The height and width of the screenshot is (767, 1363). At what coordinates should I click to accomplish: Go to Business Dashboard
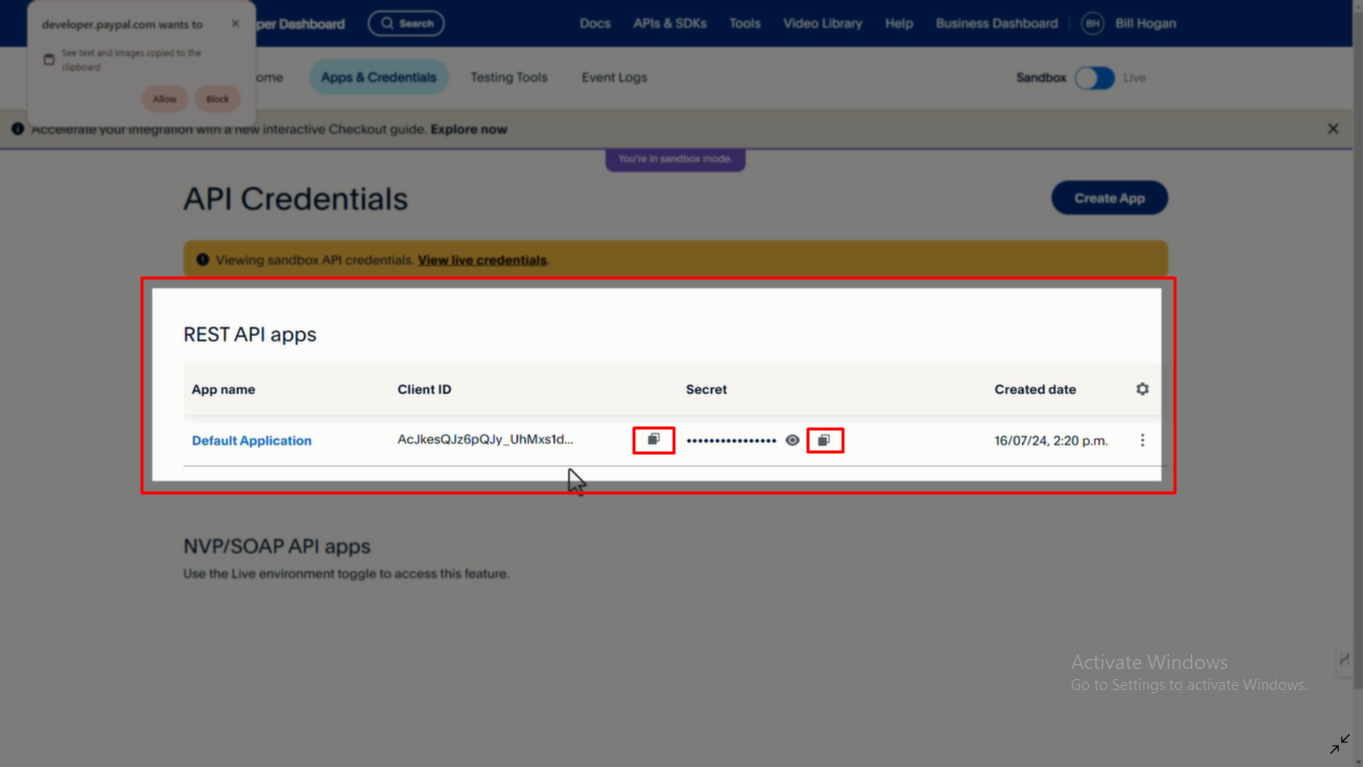pyautogui.click(x=996, y=23)
